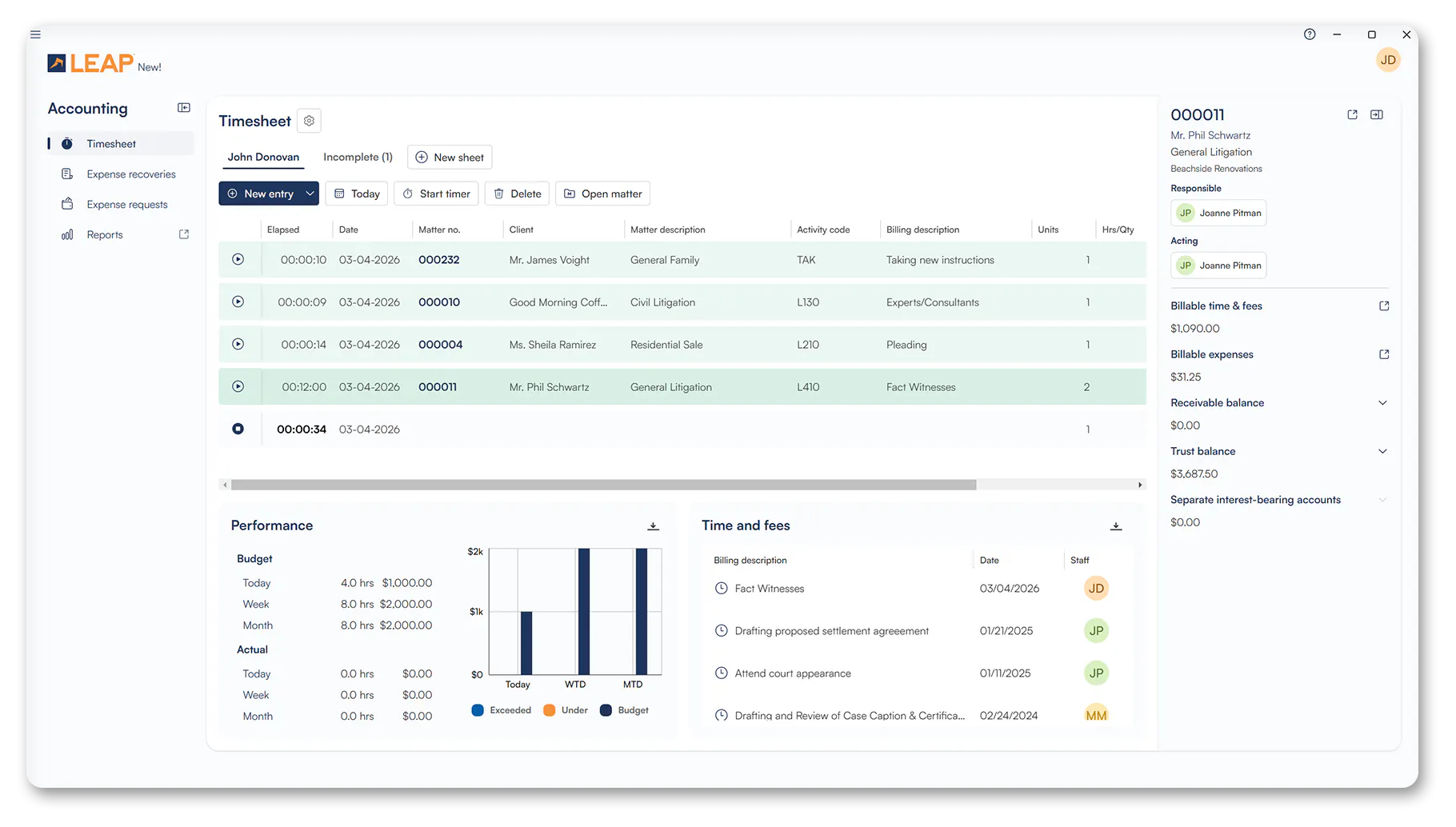Viewport: 1456px width, 827px height.
Task: Open Timesheet settings gear icon
Action: [x=309, y=121]
